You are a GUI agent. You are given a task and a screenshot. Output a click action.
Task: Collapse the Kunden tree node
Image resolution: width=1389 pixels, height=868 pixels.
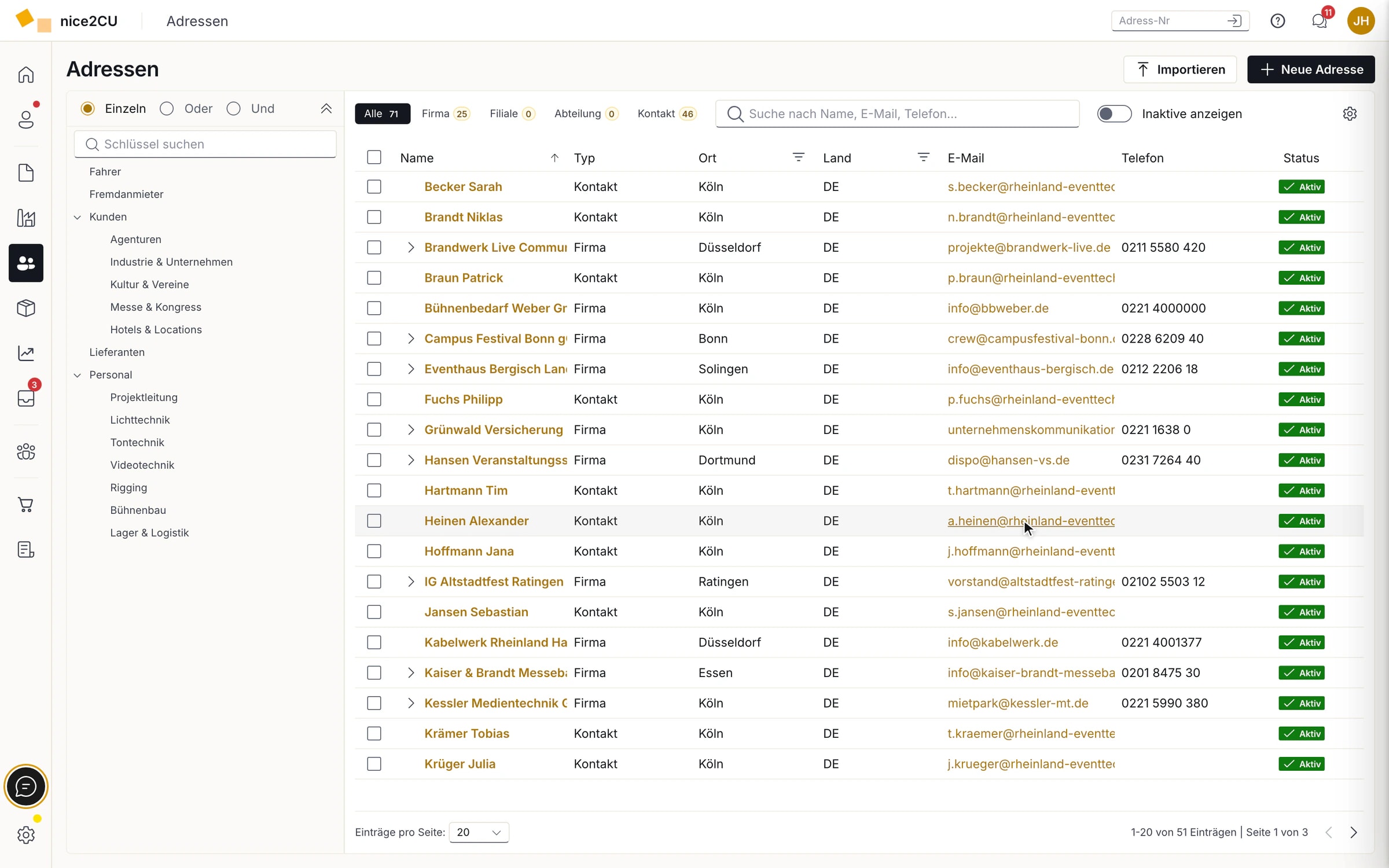(x=78, y=218)
